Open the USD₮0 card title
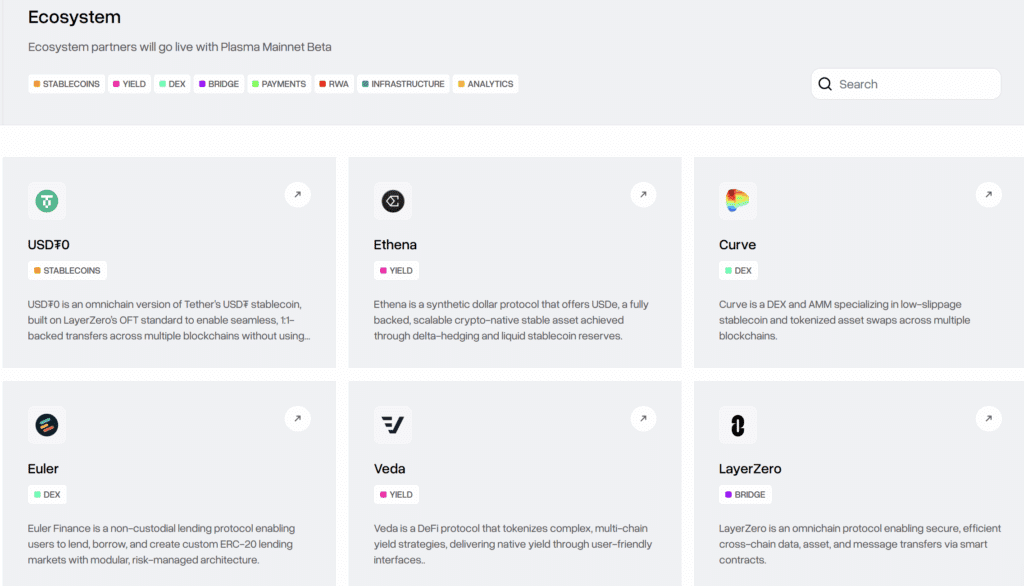Image resolution: width=1024 pixels, height=586 pixels. (48, 245)
